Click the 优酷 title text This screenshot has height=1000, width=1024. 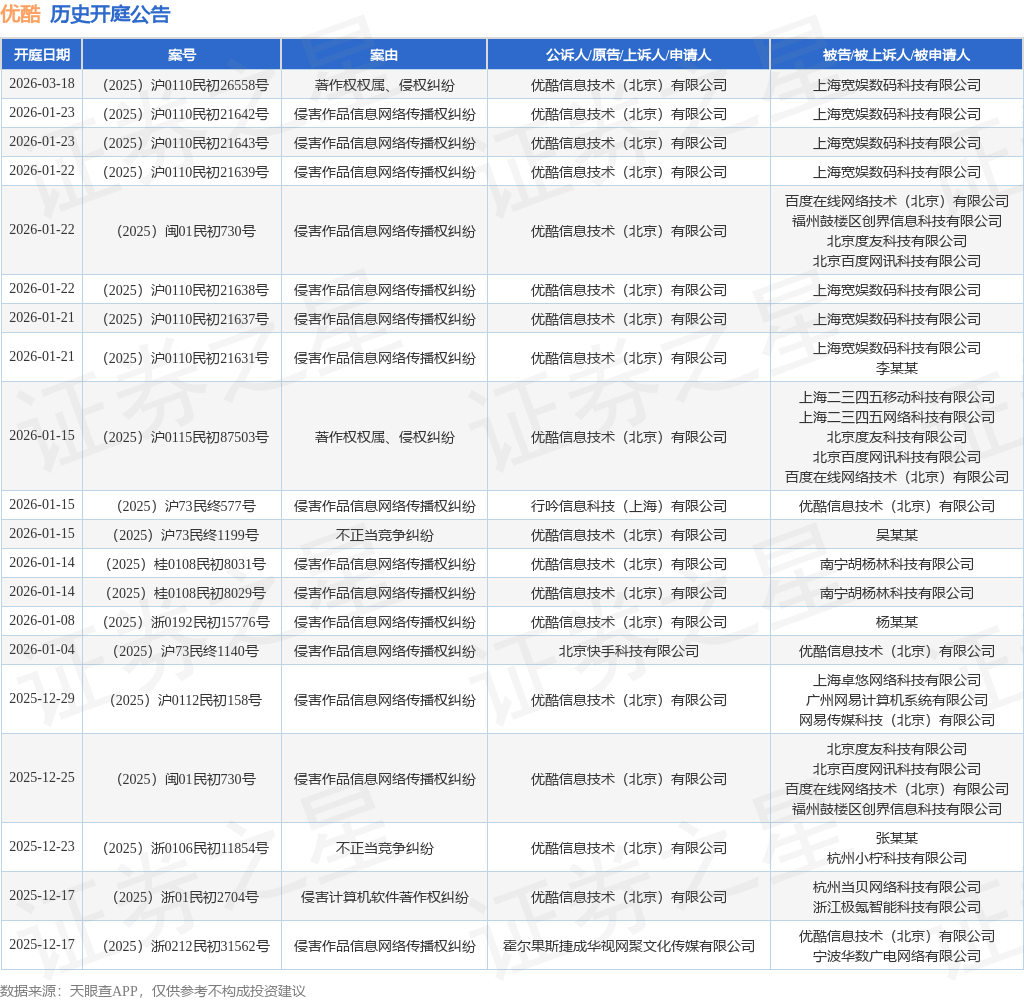tap(20, 14)
